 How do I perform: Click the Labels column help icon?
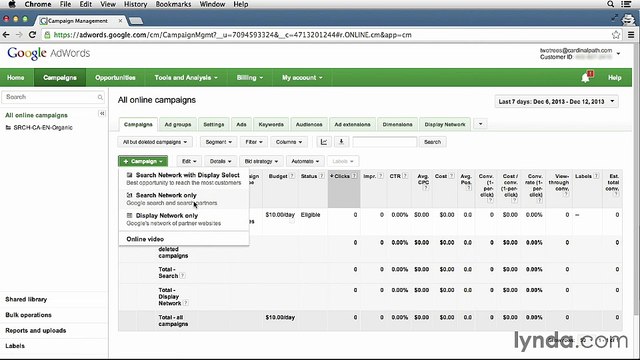[596, 176]
